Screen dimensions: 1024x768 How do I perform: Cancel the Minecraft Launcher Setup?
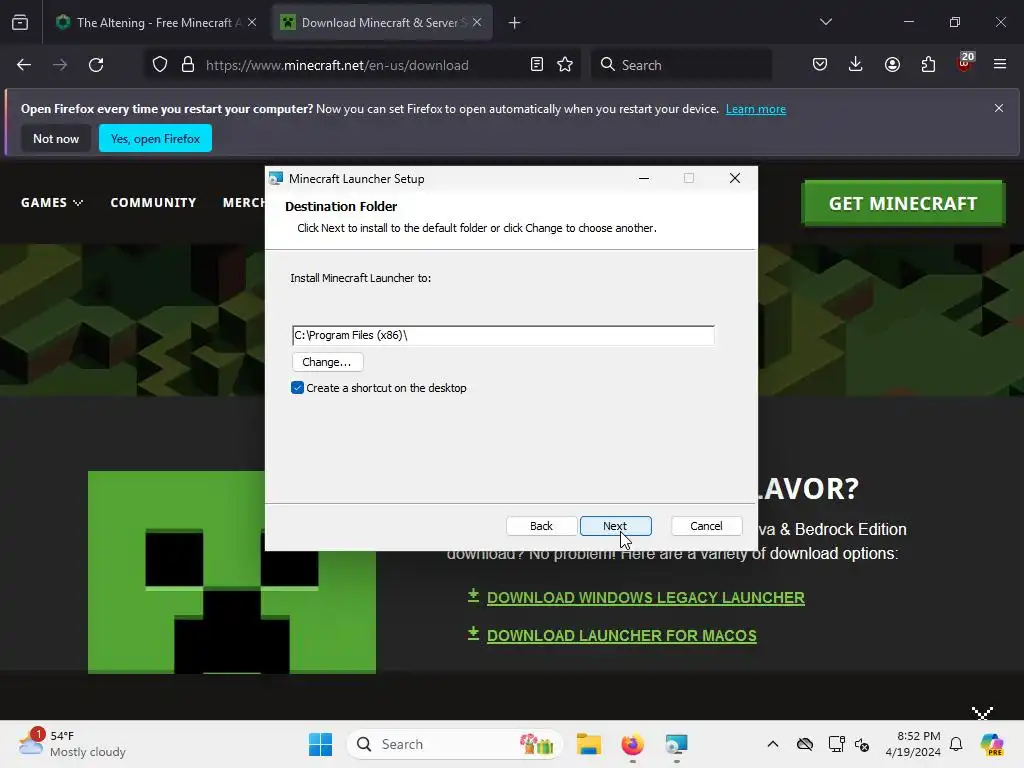click(x=706, y=526)
